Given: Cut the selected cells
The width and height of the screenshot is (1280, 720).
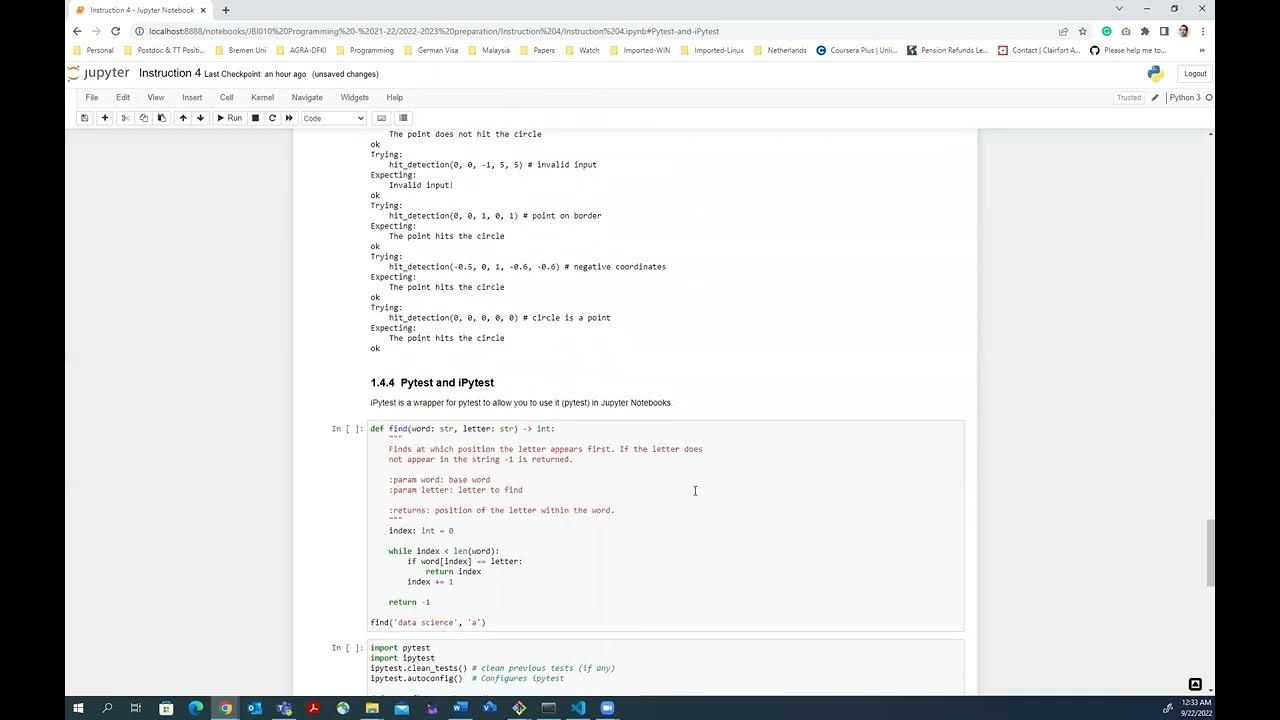Looking at the screenshot, I should coord(125,118).
